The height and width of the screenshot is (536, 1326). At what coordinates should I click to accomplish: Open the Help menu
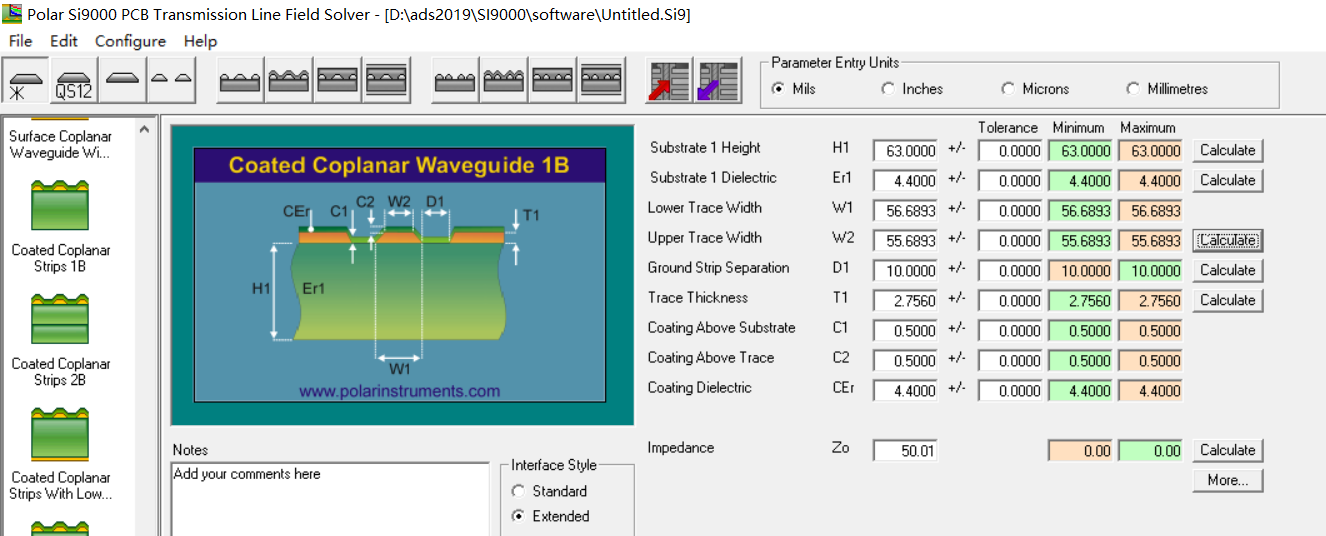click(200, 41)
